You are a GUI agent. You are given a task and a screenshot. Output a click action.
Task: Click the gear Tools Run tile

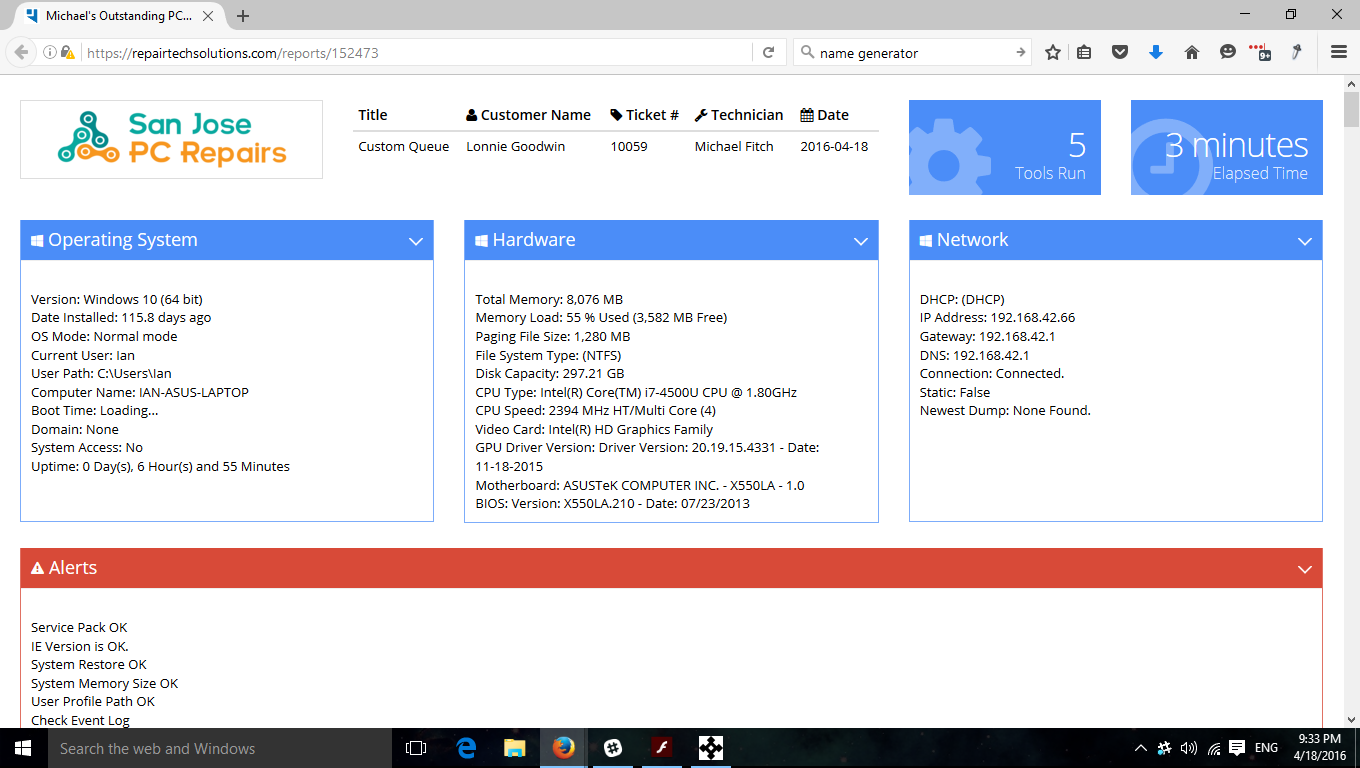pyautogui.click(x=1004, y=147)
